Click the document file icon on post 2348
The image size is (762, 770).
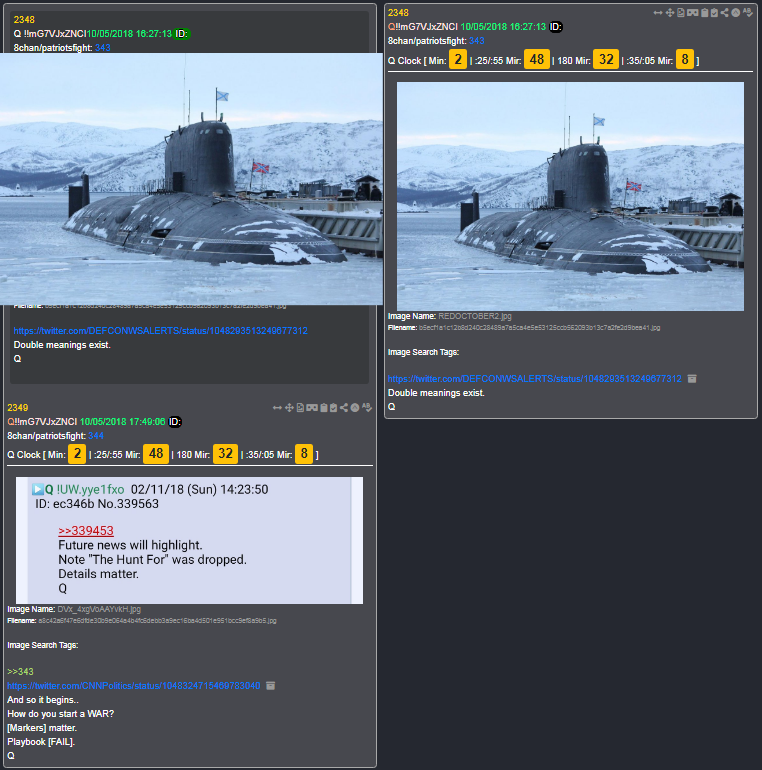681,13
